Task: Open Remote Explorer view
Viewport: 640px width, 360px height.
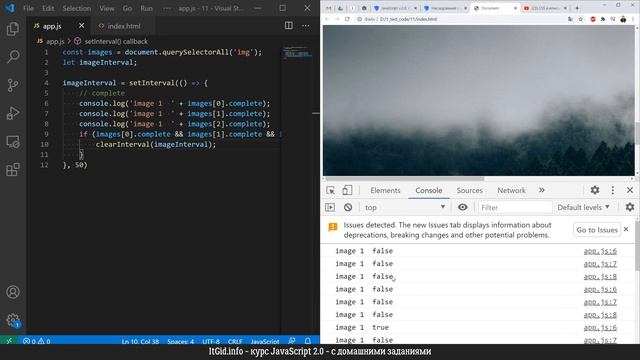Action: pos(13,142)
